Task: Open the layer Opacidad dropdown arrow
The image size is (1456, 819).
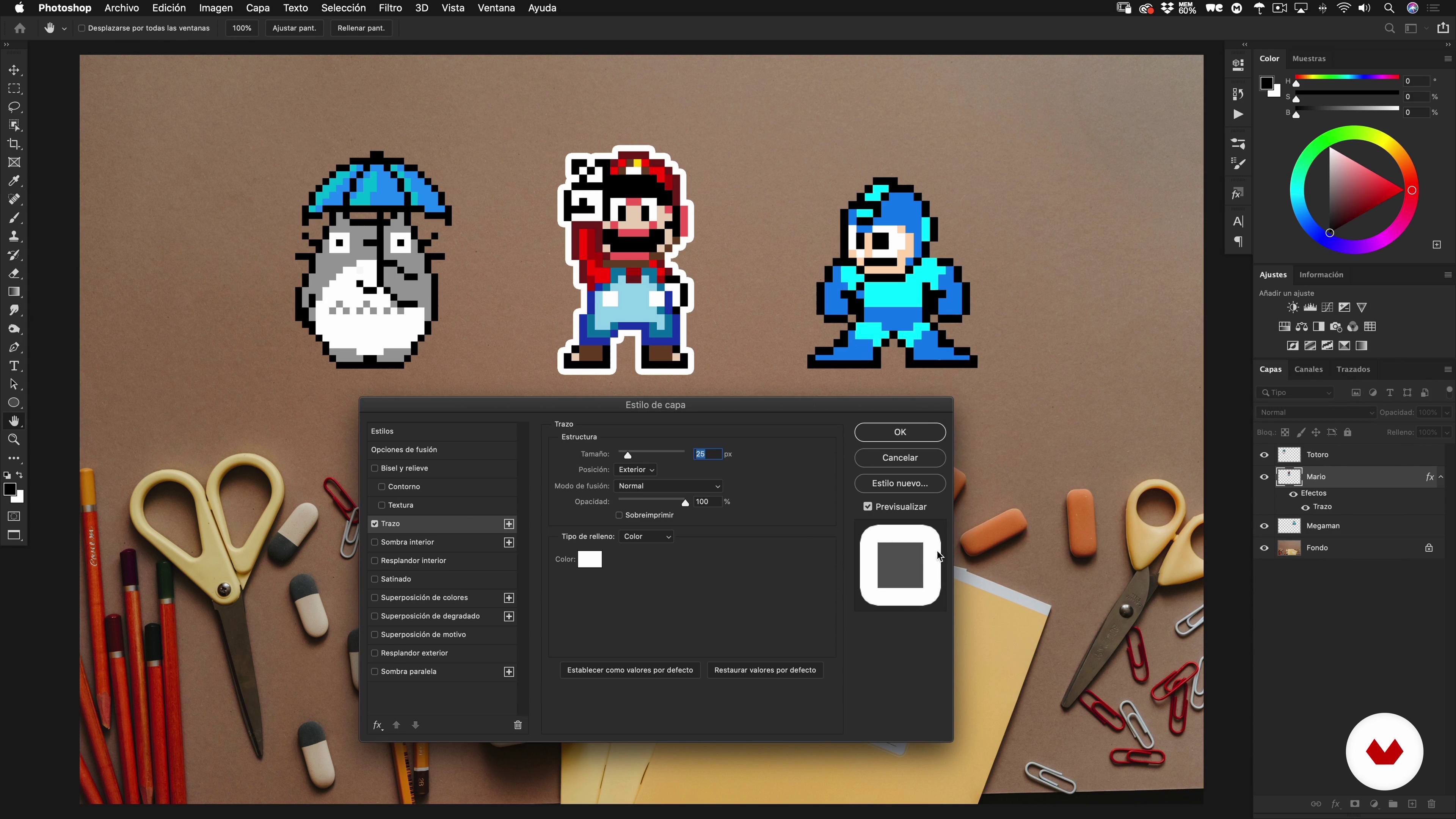Action: tap(1447, 413)
